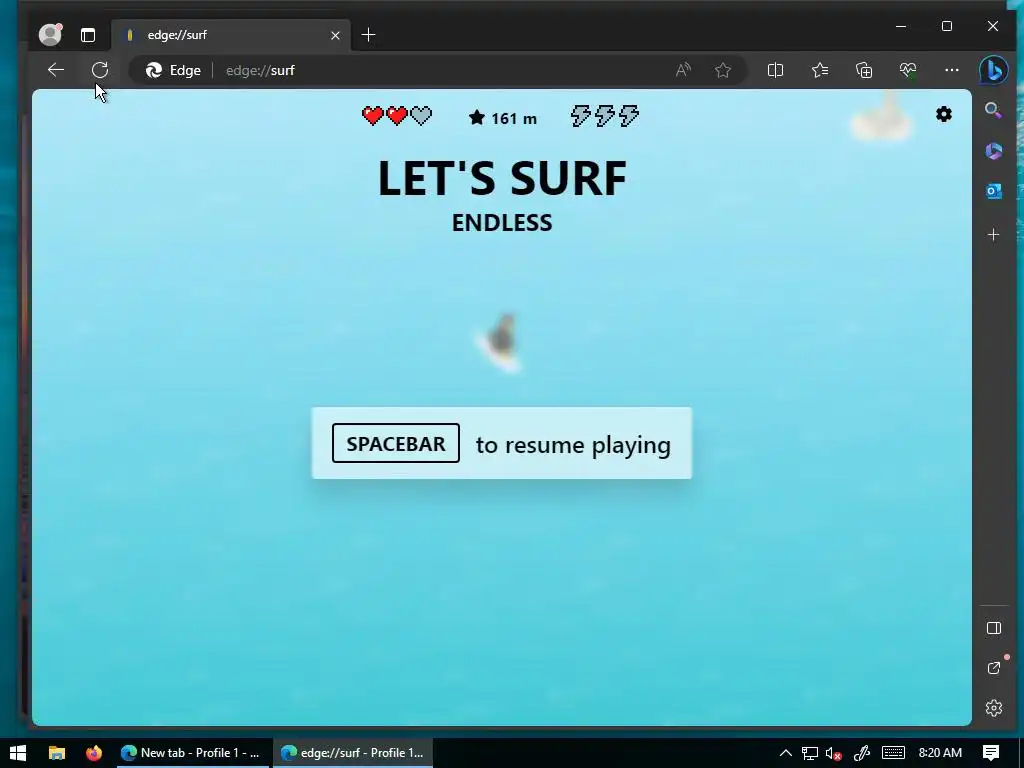1024x768 pixels.
Task: Click the ENDLESS mode label
Action: 502,223
